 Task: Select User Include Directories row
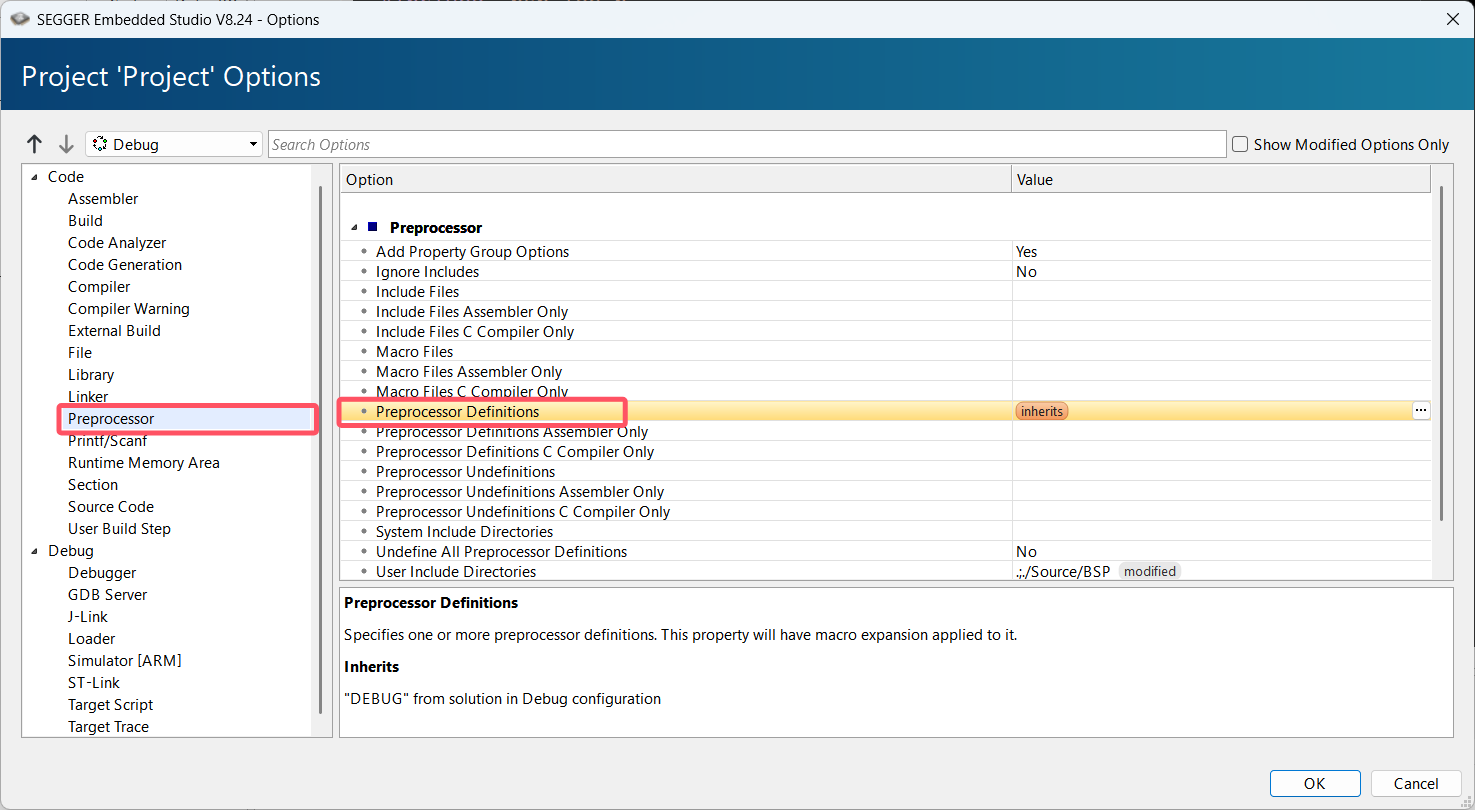(885, 571)
